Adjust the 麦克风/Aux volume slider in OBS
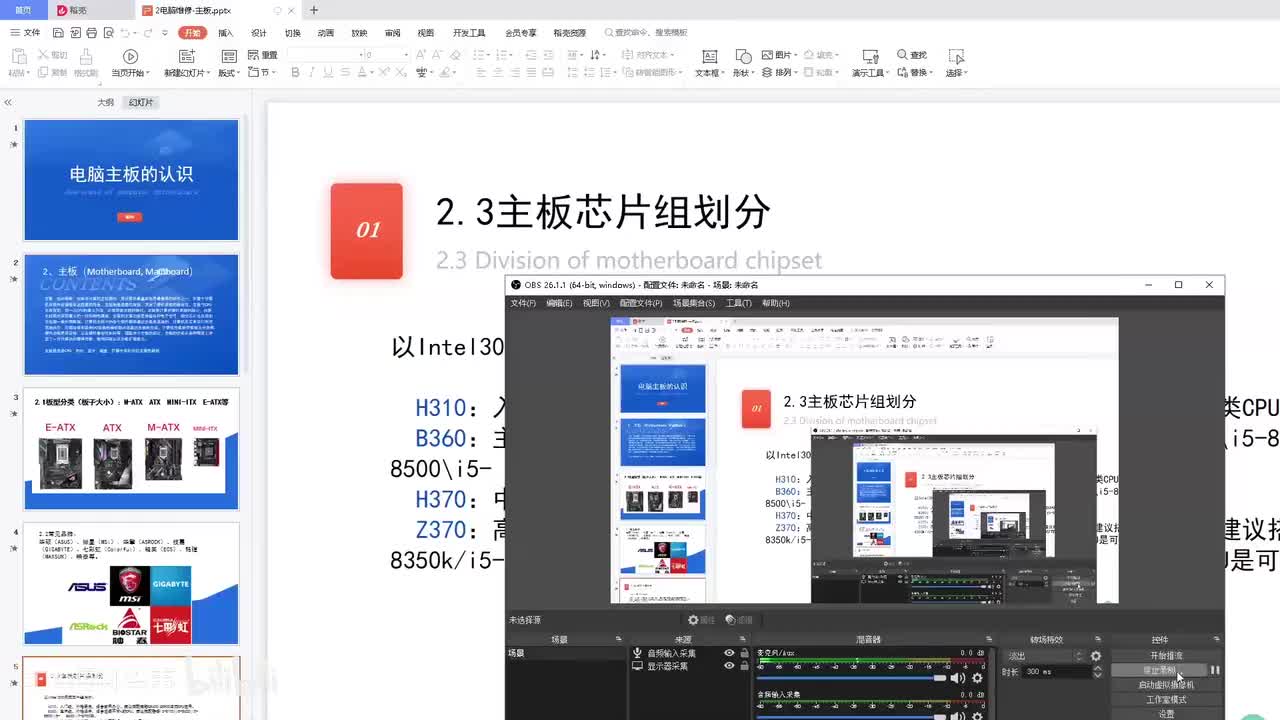Viewport: 1280px width, 720px height. tap(852, 678)
